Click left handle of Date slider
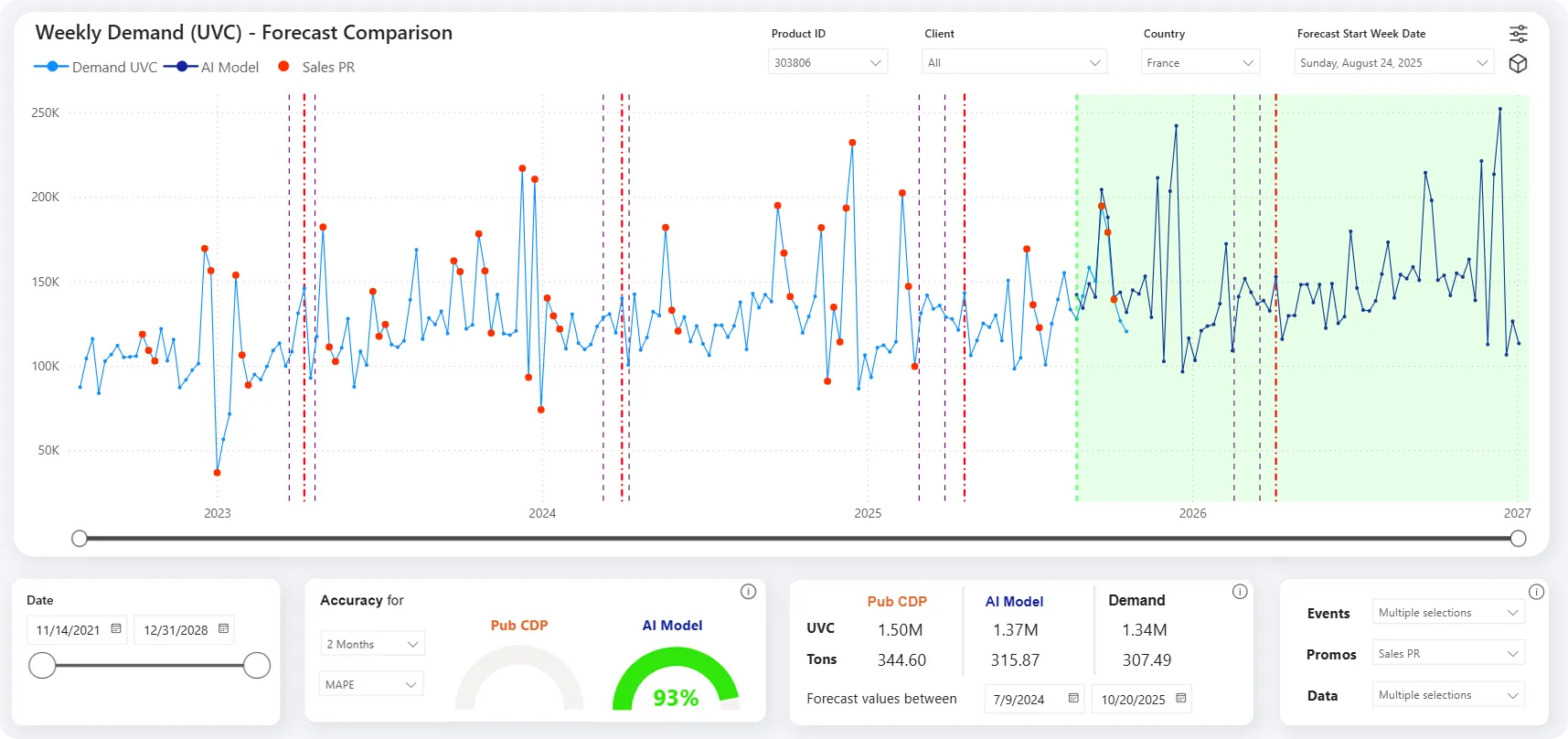Image resolution: width=1568 pixels, height=739 pixels. click(42, 665)
